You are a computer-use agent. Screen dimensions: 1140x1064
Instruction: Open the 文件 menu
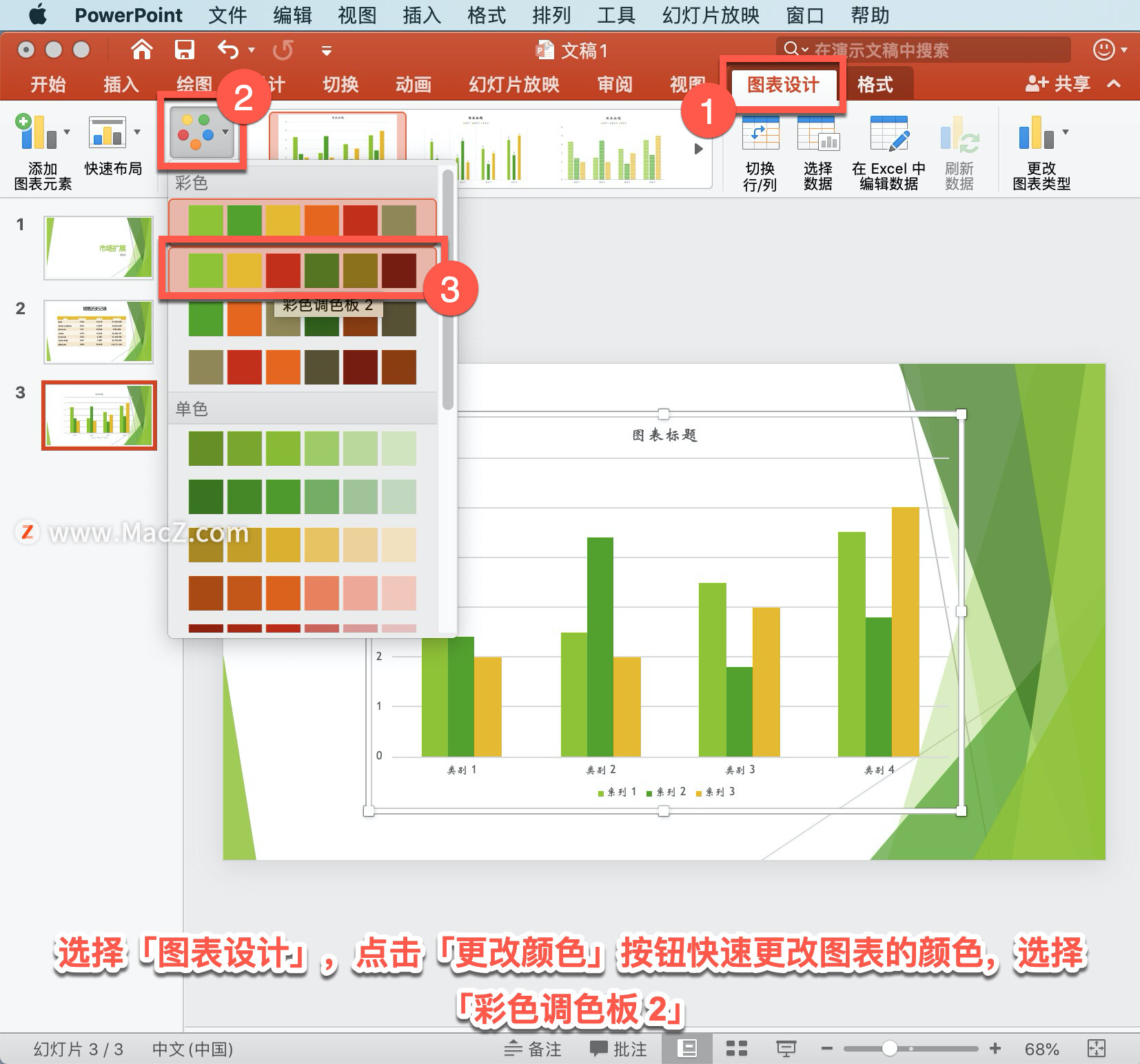click(227, 15)
